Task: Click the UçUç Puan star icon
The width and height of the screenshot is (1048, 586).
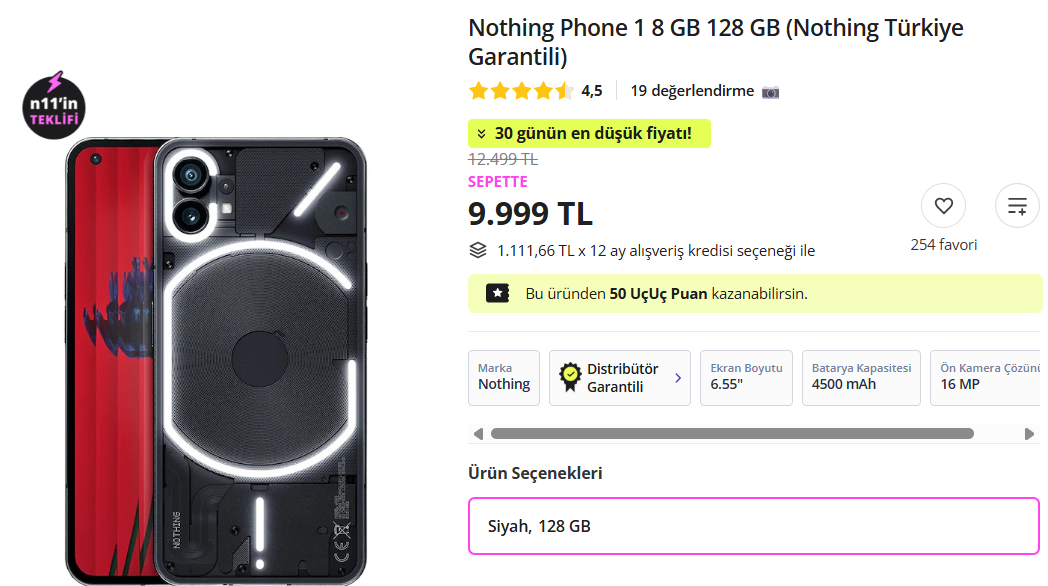Action: tap(496, 293)
